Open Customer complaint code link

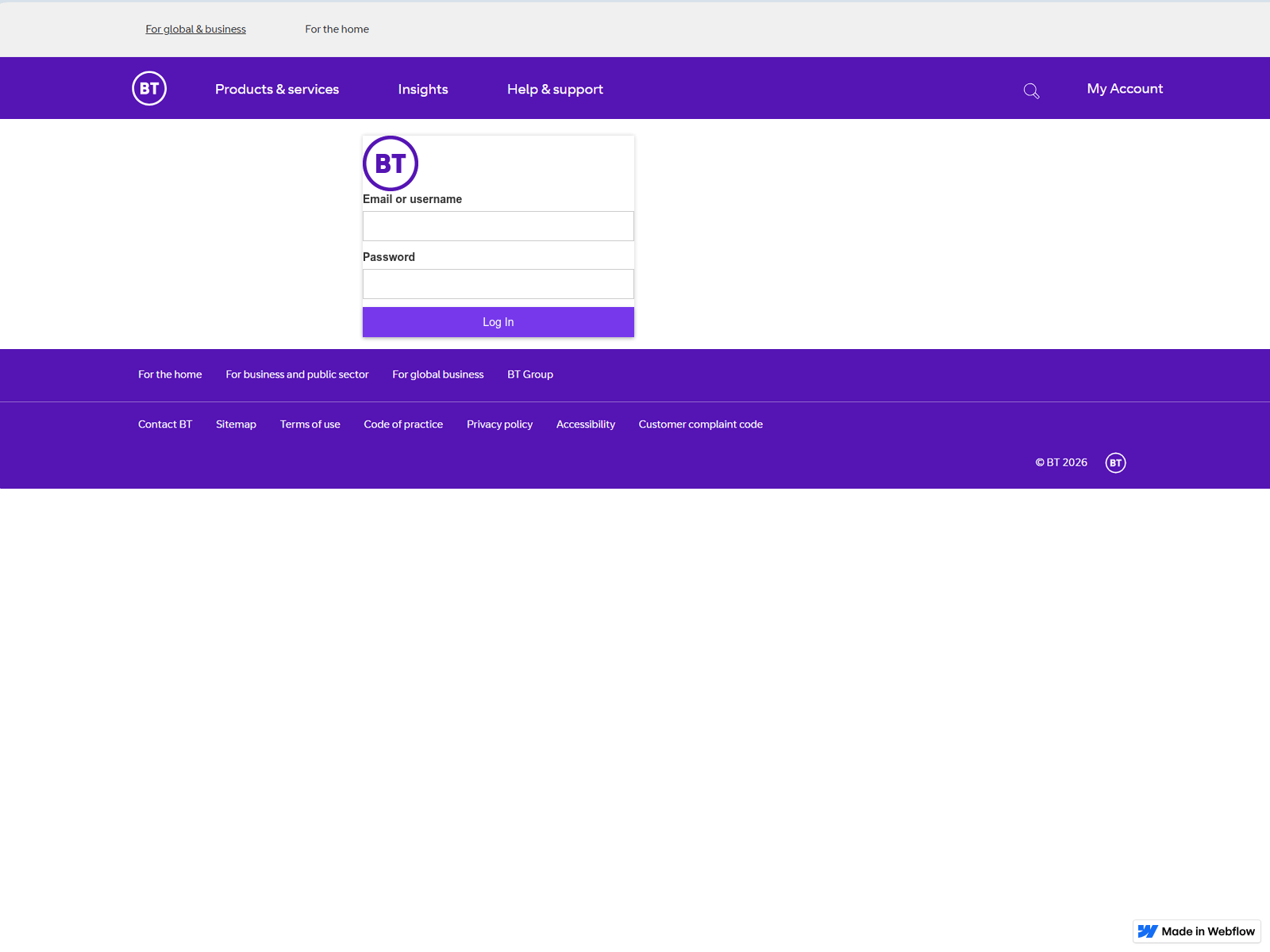[x=700, y=424]
